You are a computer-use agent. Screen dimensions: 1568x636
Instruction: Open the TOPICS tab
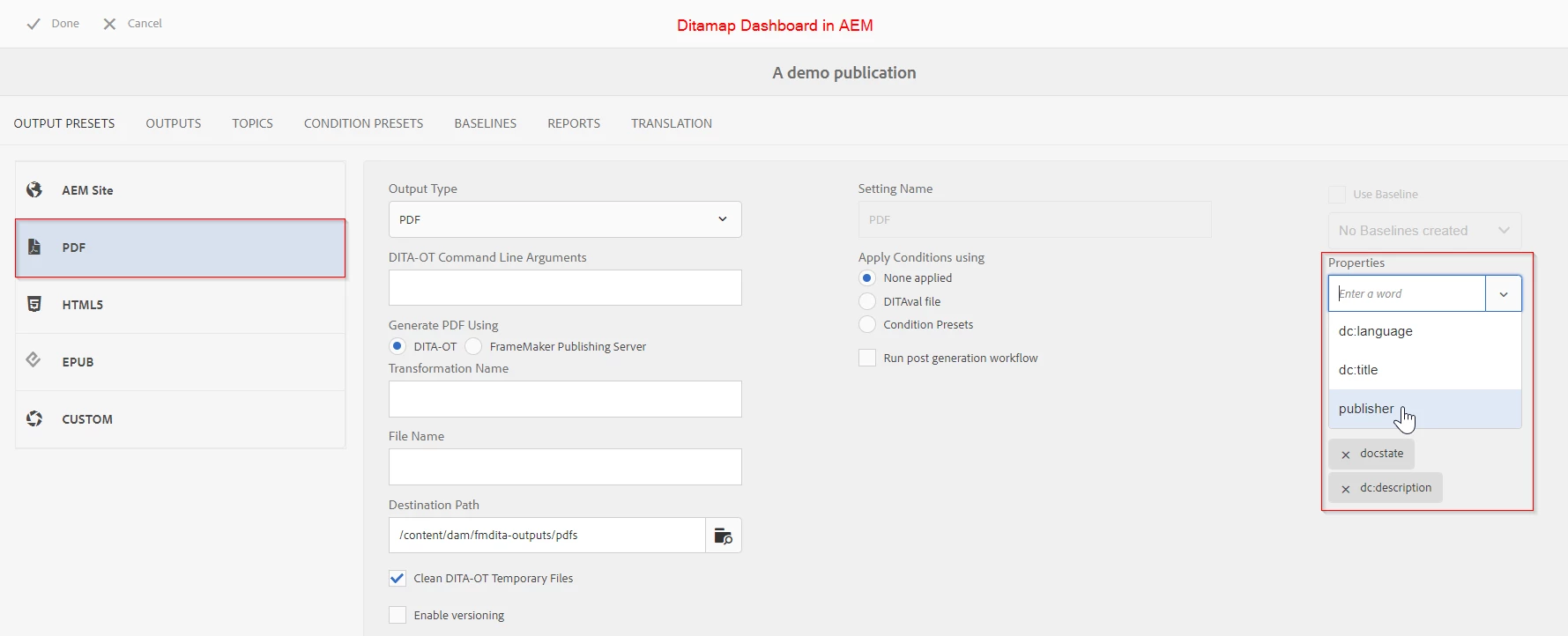coord(253,123)
